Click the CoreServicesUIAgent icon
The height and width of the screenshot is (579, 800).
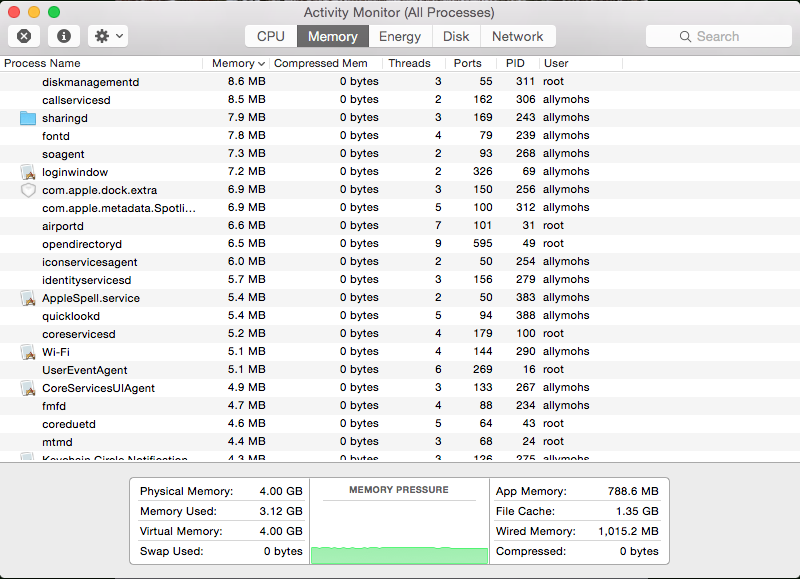click(28, 388)
